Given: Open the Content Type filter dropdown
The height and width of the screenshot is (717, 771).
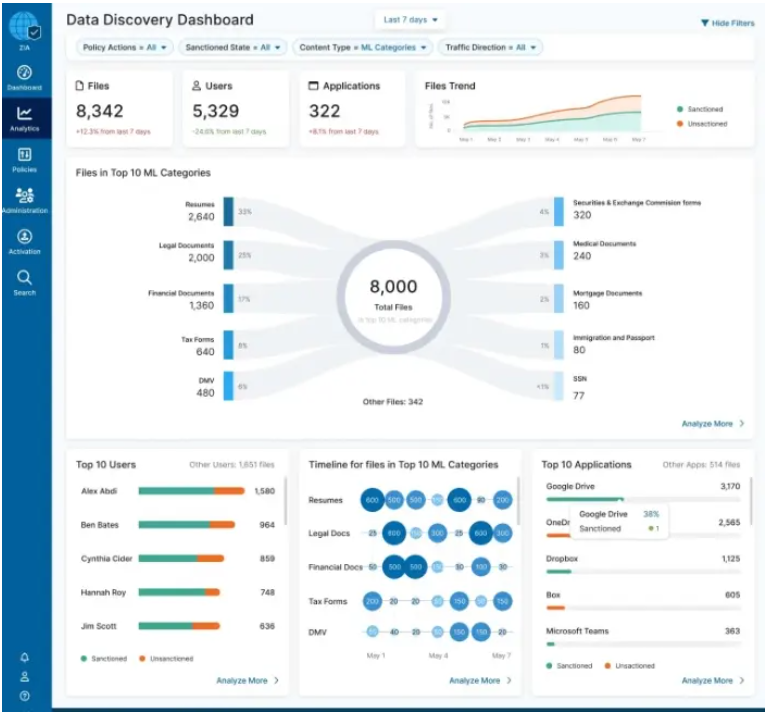Looking at the screenshot, I should pyautogui.click(x=363, y=47).
